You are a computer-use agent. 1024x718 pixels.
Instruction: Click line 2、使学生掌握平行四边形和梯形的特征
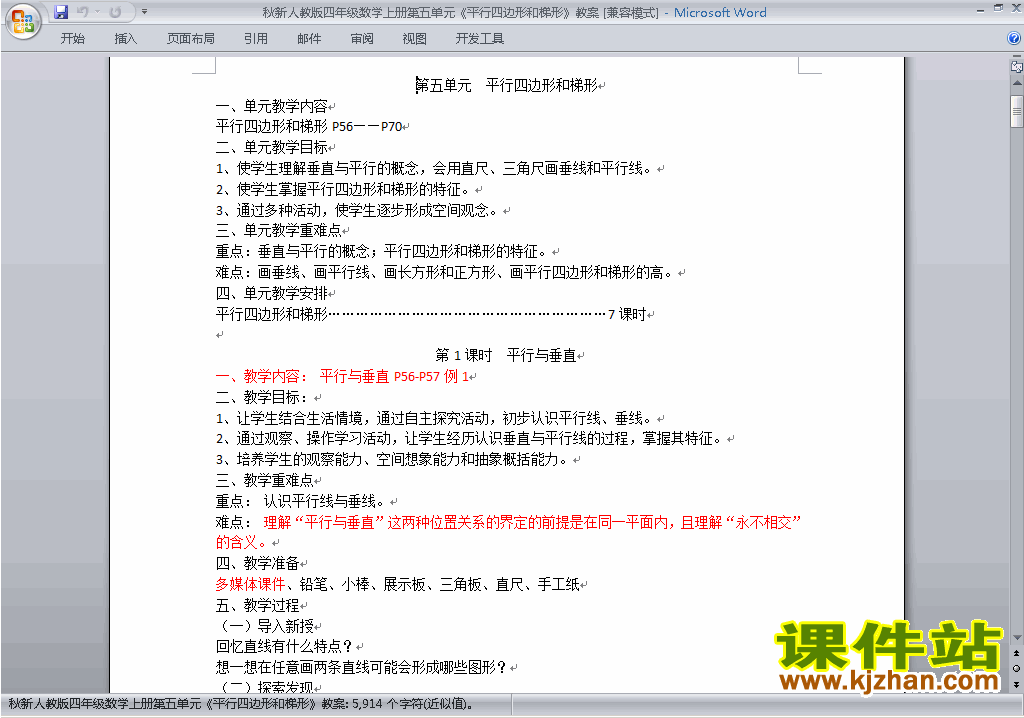(345, 189)
